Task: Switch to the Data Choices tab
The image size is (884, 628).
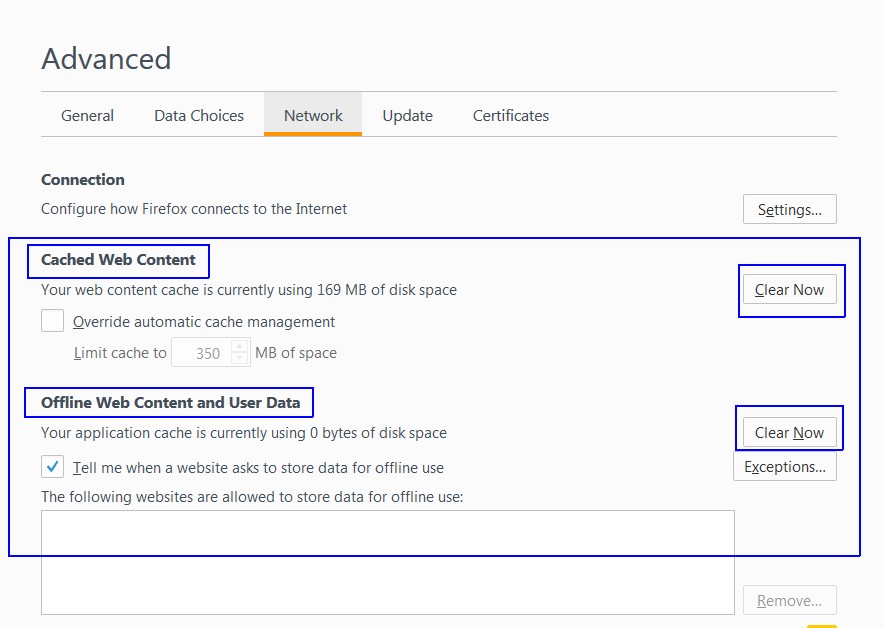Action: pos(199,116)
